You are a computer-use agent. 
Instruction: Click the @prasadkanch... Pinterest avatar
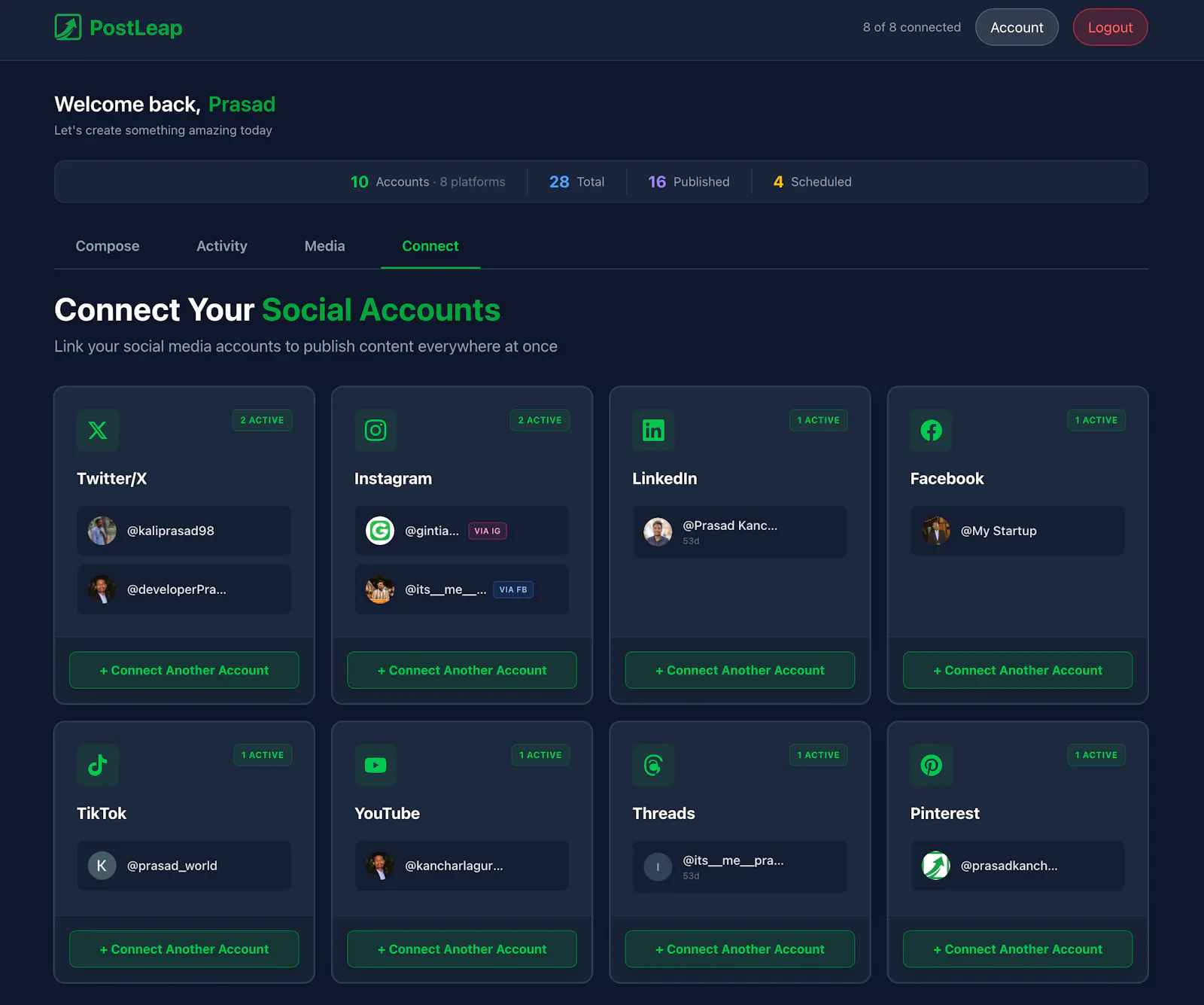coord(936,866)
